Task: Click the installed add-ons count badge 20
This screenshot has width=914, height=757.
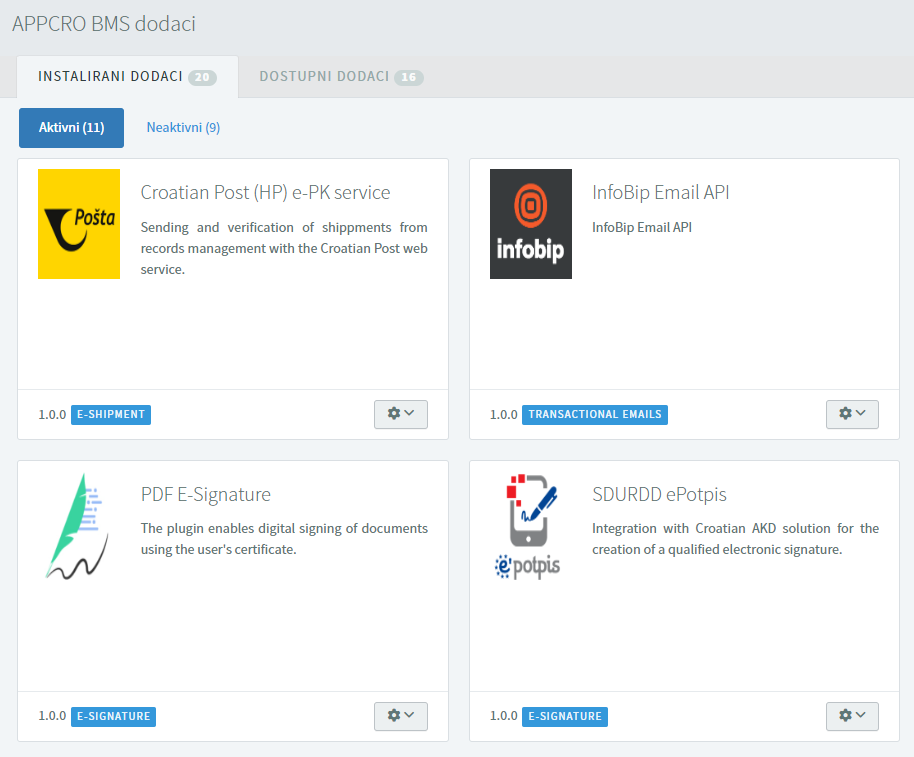Action: [202, 78]
